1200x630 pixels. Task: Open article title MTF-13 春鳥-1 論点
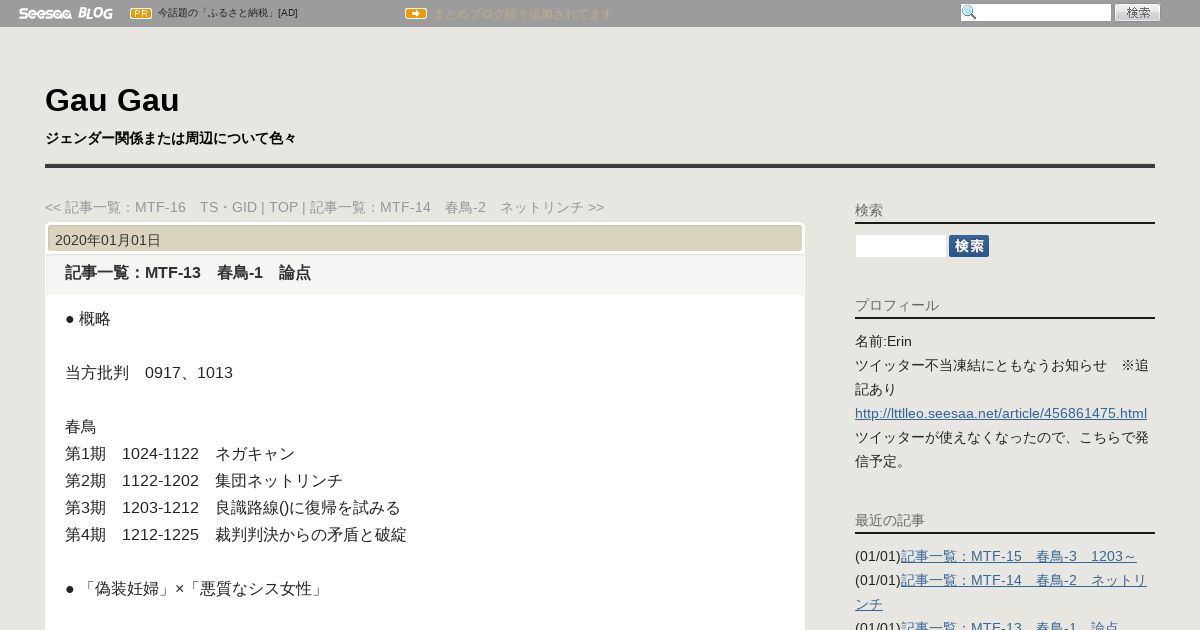point(188,273)
